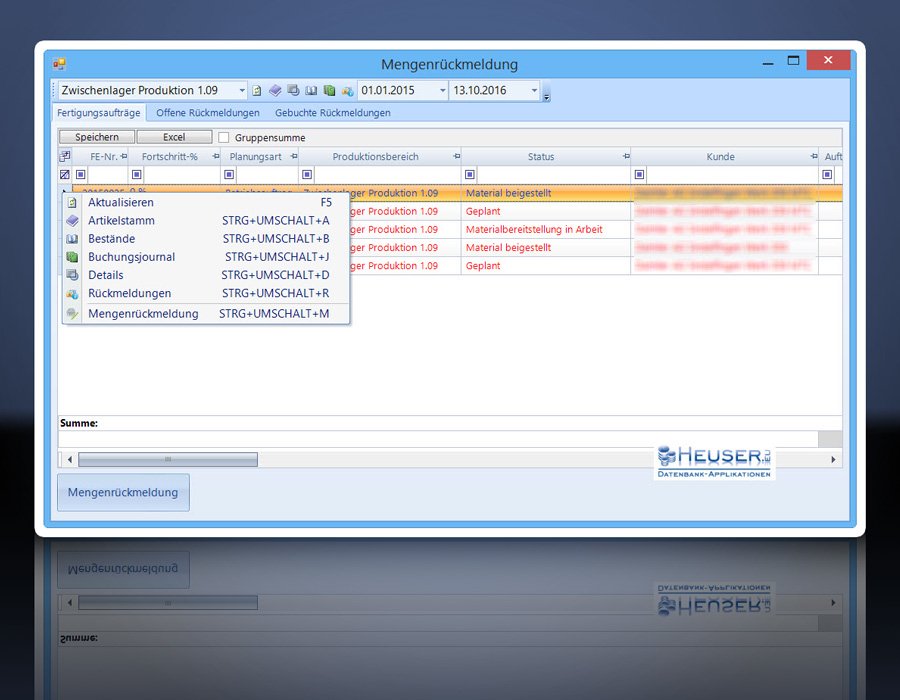Click the Mengenrückmeldung icon in the context menu
900x700 pixels.
(72, 313)
